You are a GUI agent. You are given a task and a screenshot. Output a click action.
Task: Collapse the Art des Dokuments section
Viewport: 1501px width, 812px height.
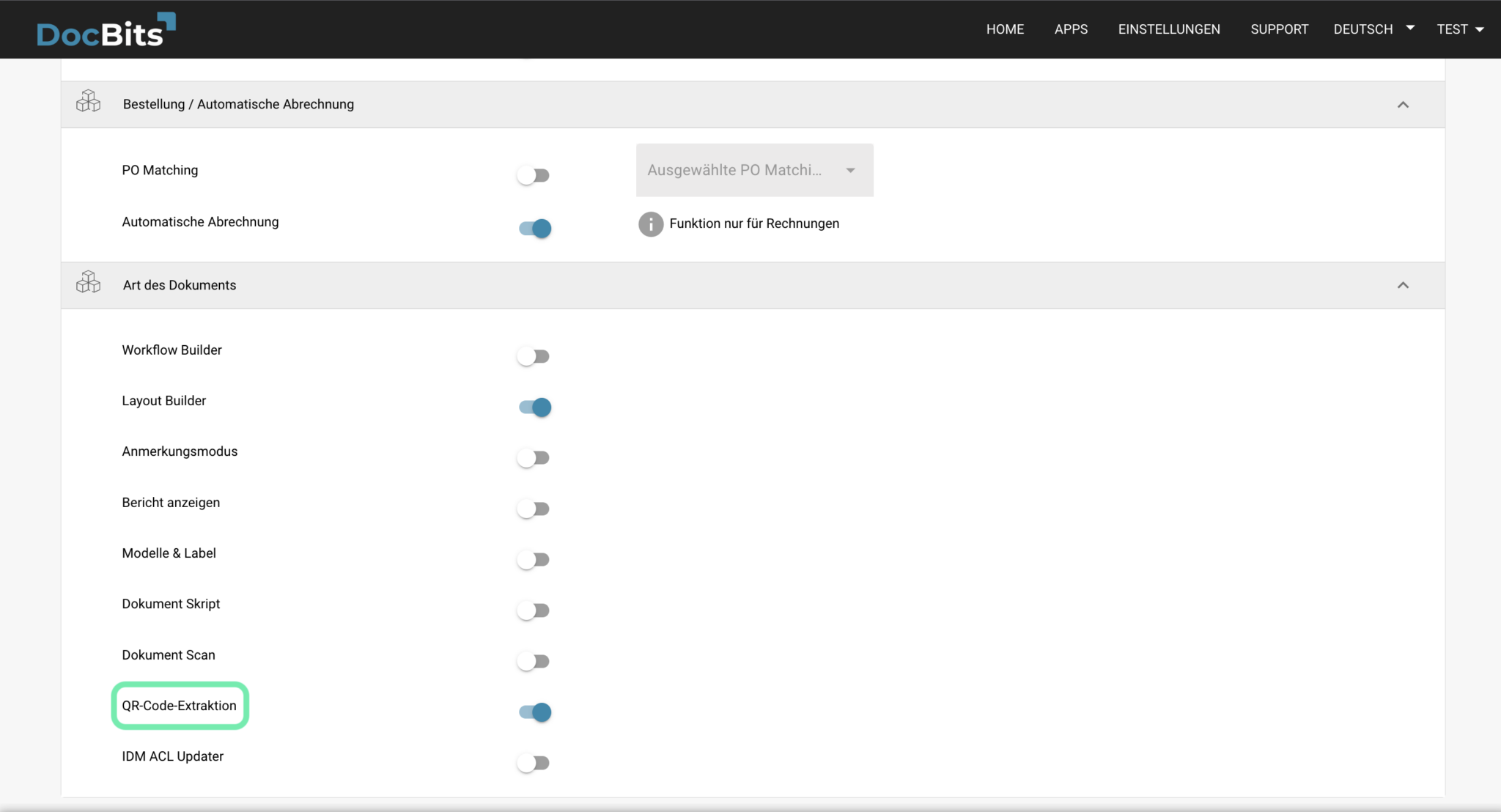pyautogui.click(x=1402, y=285)
